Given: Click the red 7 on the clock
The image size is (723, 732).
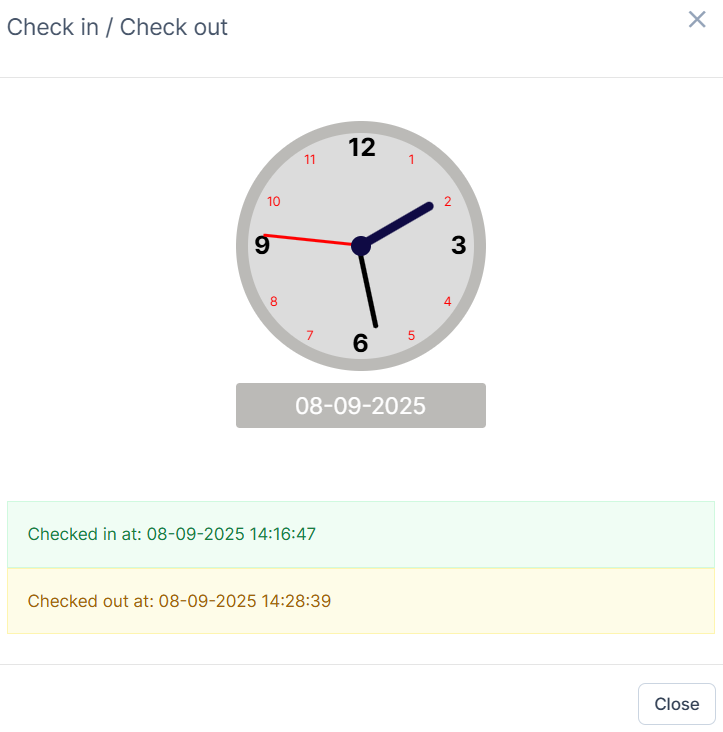Looking at the screenshot, I should point(310,336).
